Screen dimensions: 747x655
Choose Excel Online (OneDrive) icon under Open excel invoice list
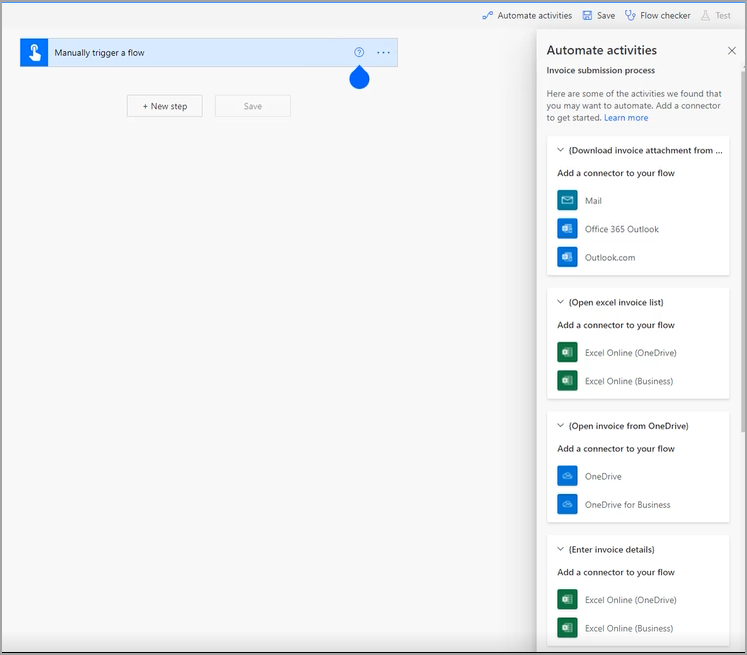pos(567,353)
